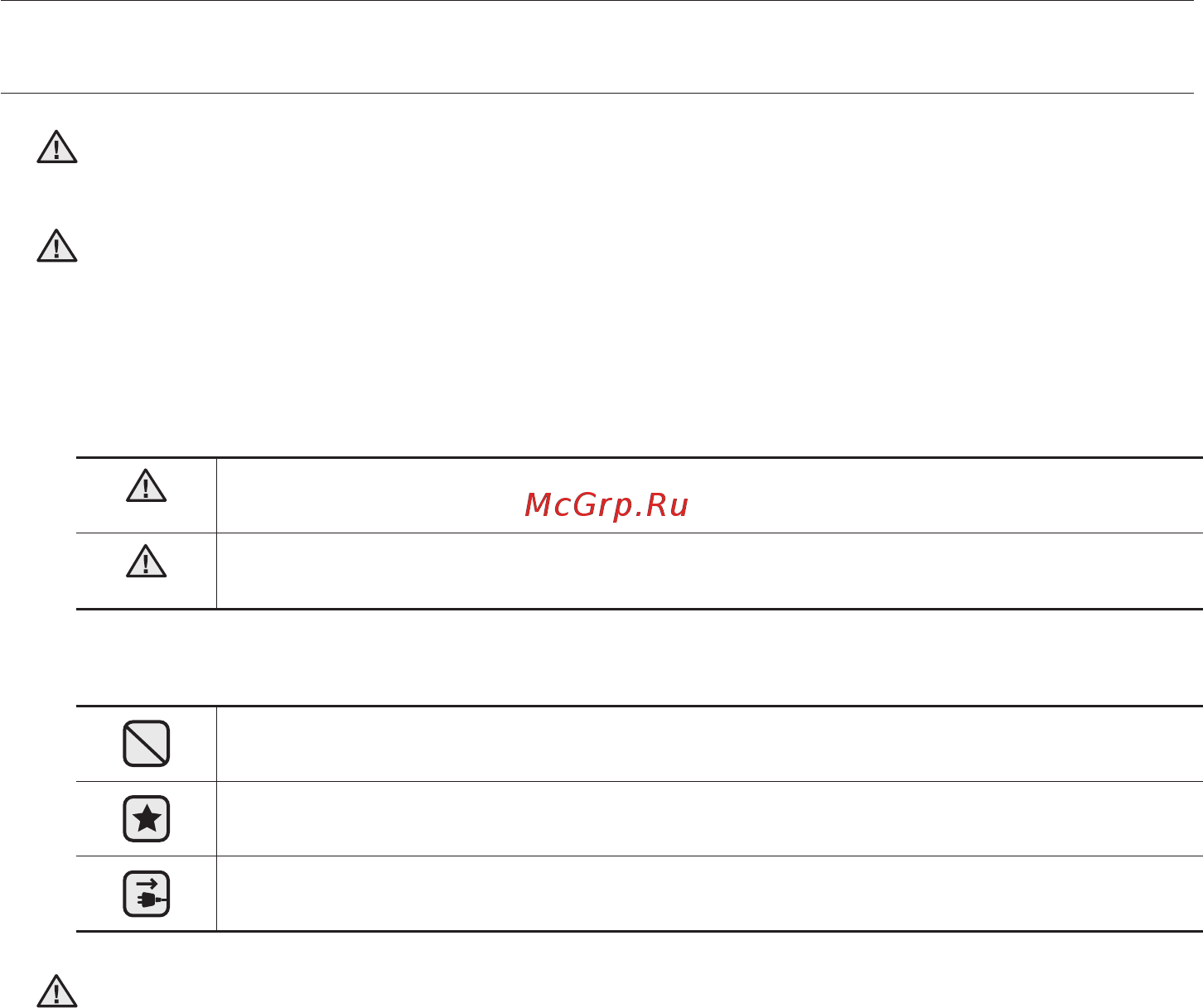Click the warning triangle in the first table's top row
Screen dimensions: 1203x1008
point(146,486)
